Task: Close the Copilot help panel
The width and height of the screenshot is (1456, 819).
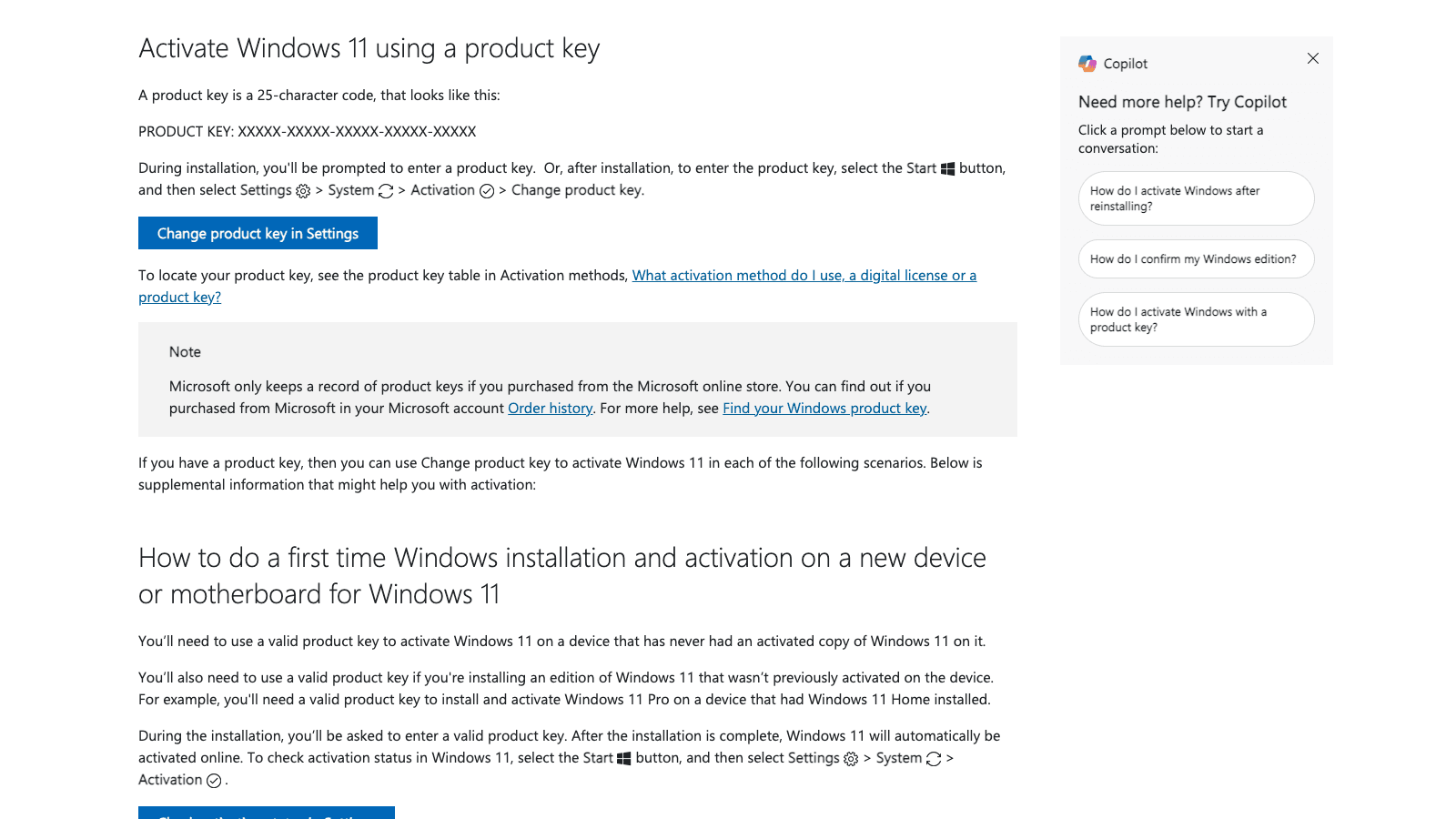Action: pos(1312,58)
